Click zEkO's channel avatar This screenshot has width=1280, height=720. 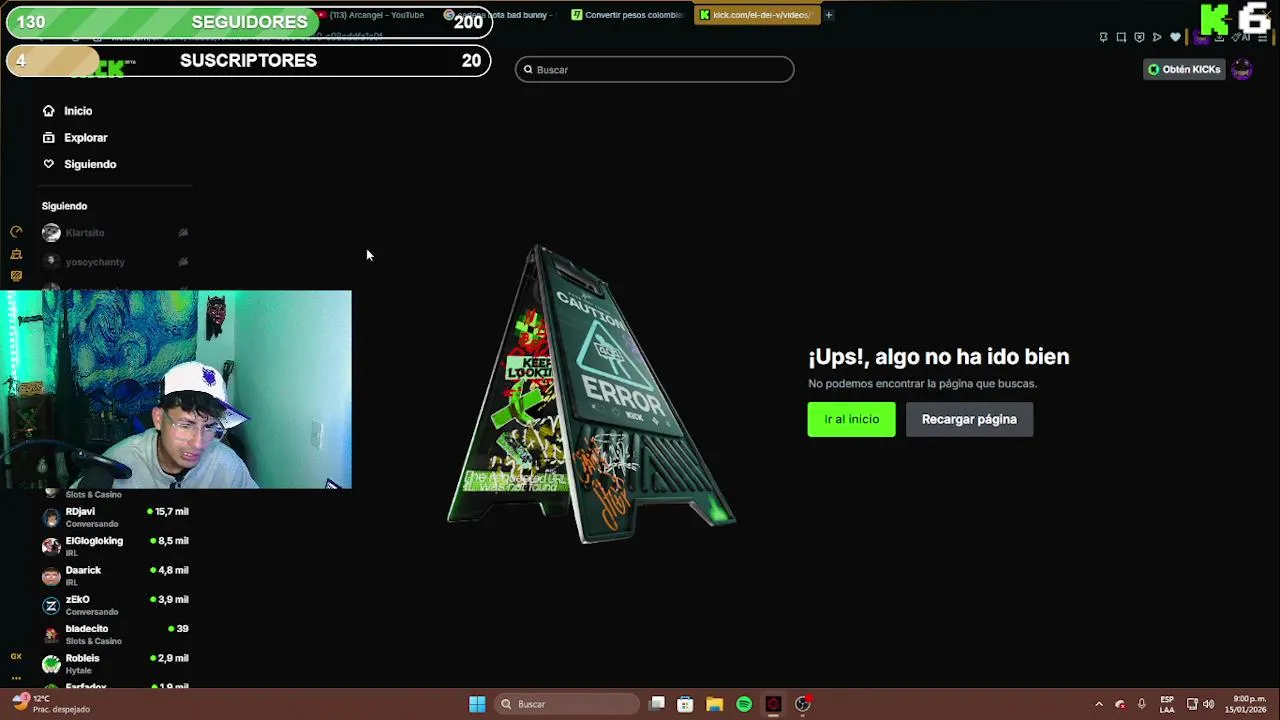point(51,605)
